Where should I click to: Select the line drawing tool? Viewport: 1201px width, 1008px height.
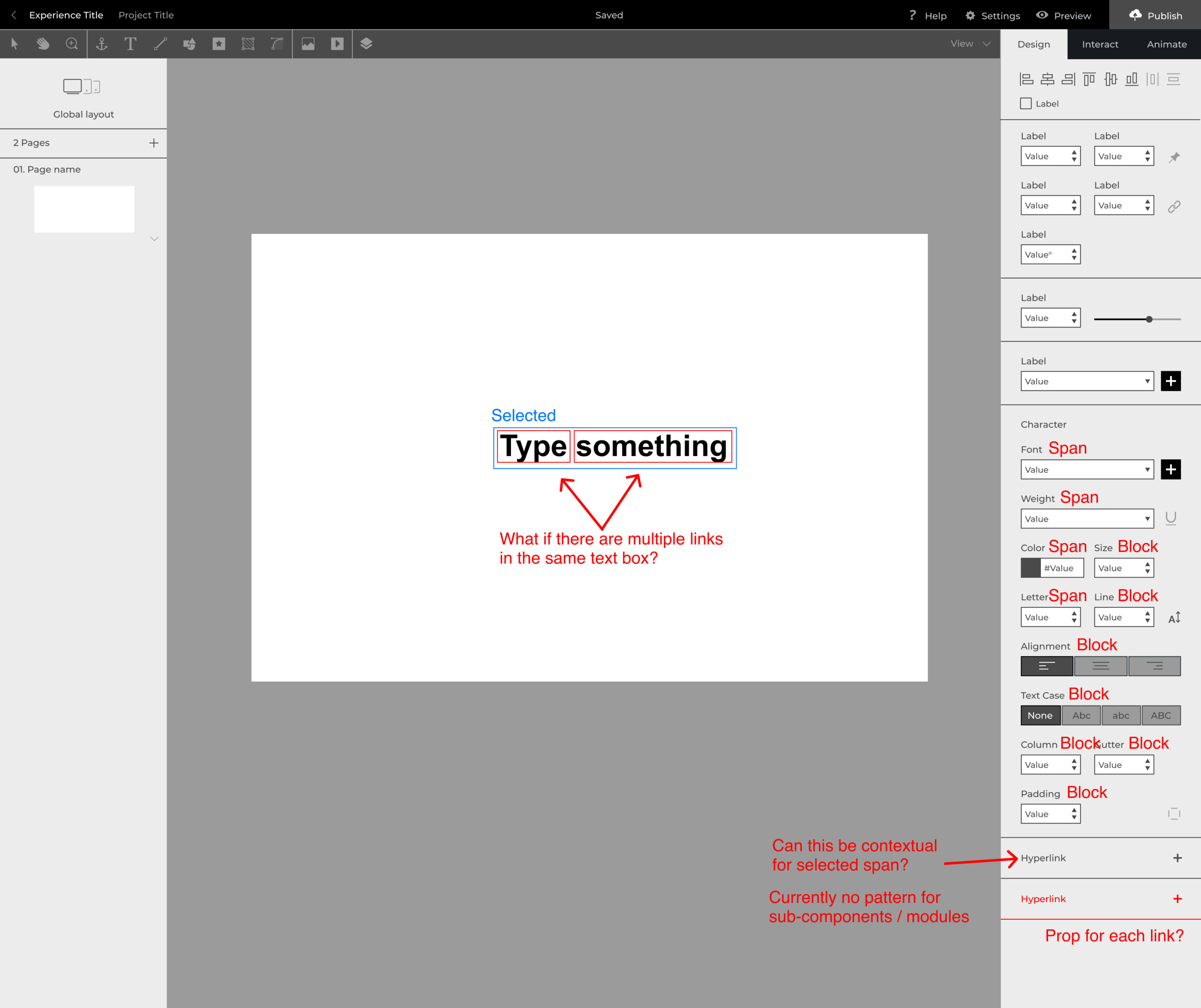[x=160, y=44]
